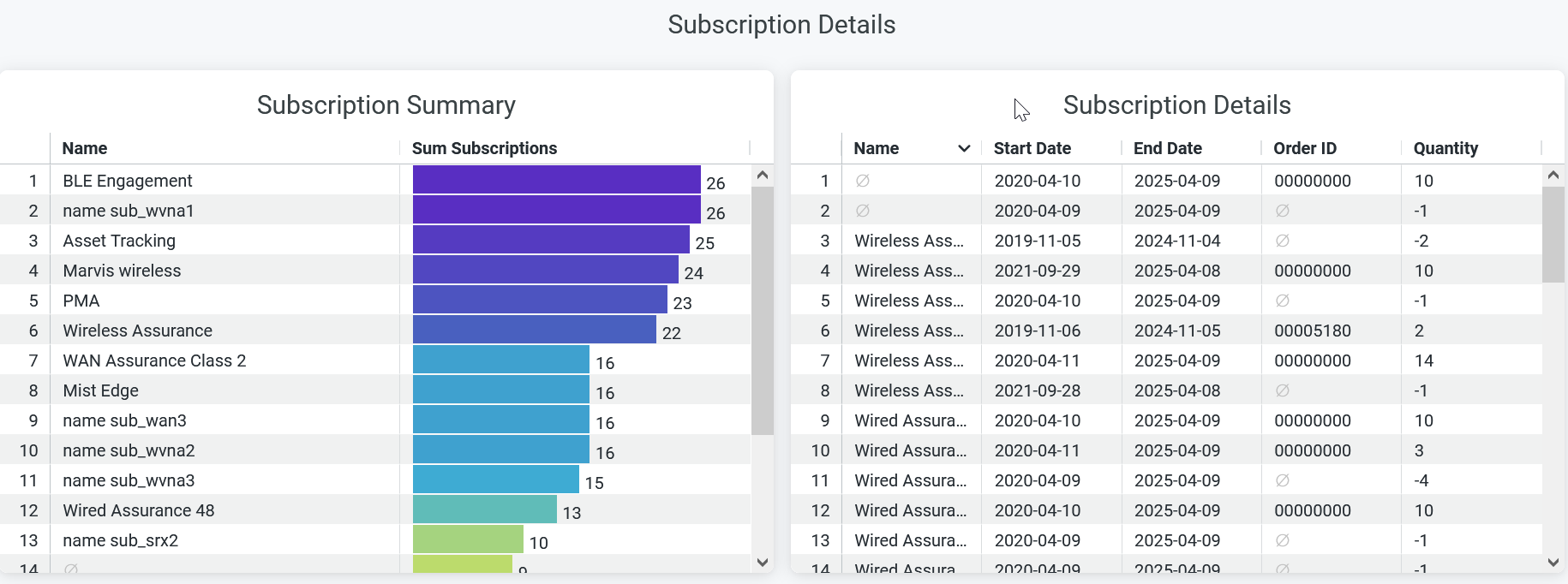Click null Order ID icon in row 2
This screenshot has height=584, width=1568.
(x=1283, y=211)
